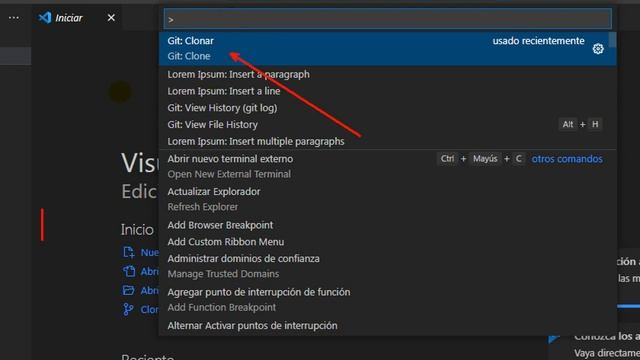Select Alternar Activar puntos de interrupción
This screenshot has height=360, width=640.
(387, 326)
